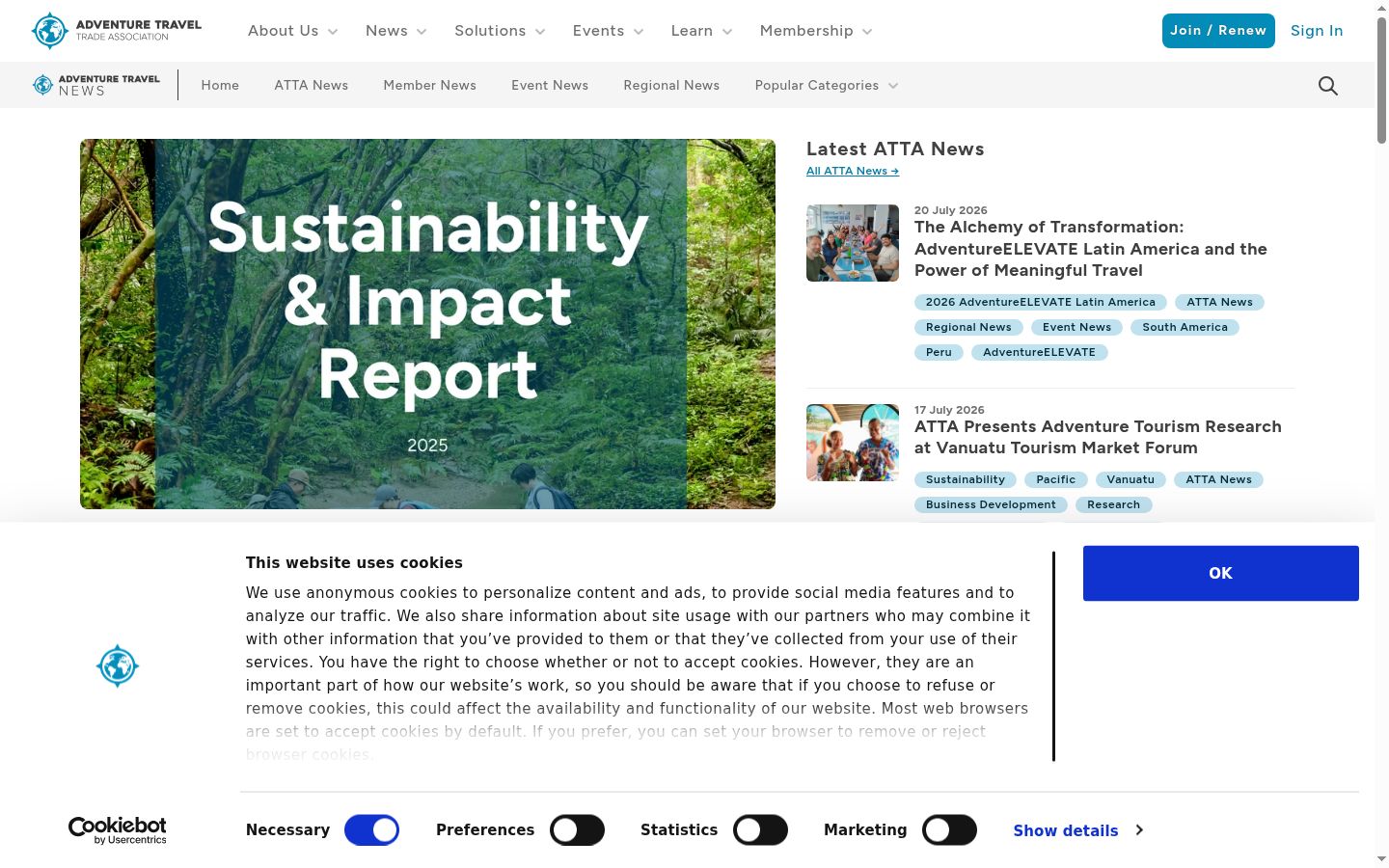Select the Business Development tag
Viewport: 1389px width, 868px height.
click(x=991, y=504)
